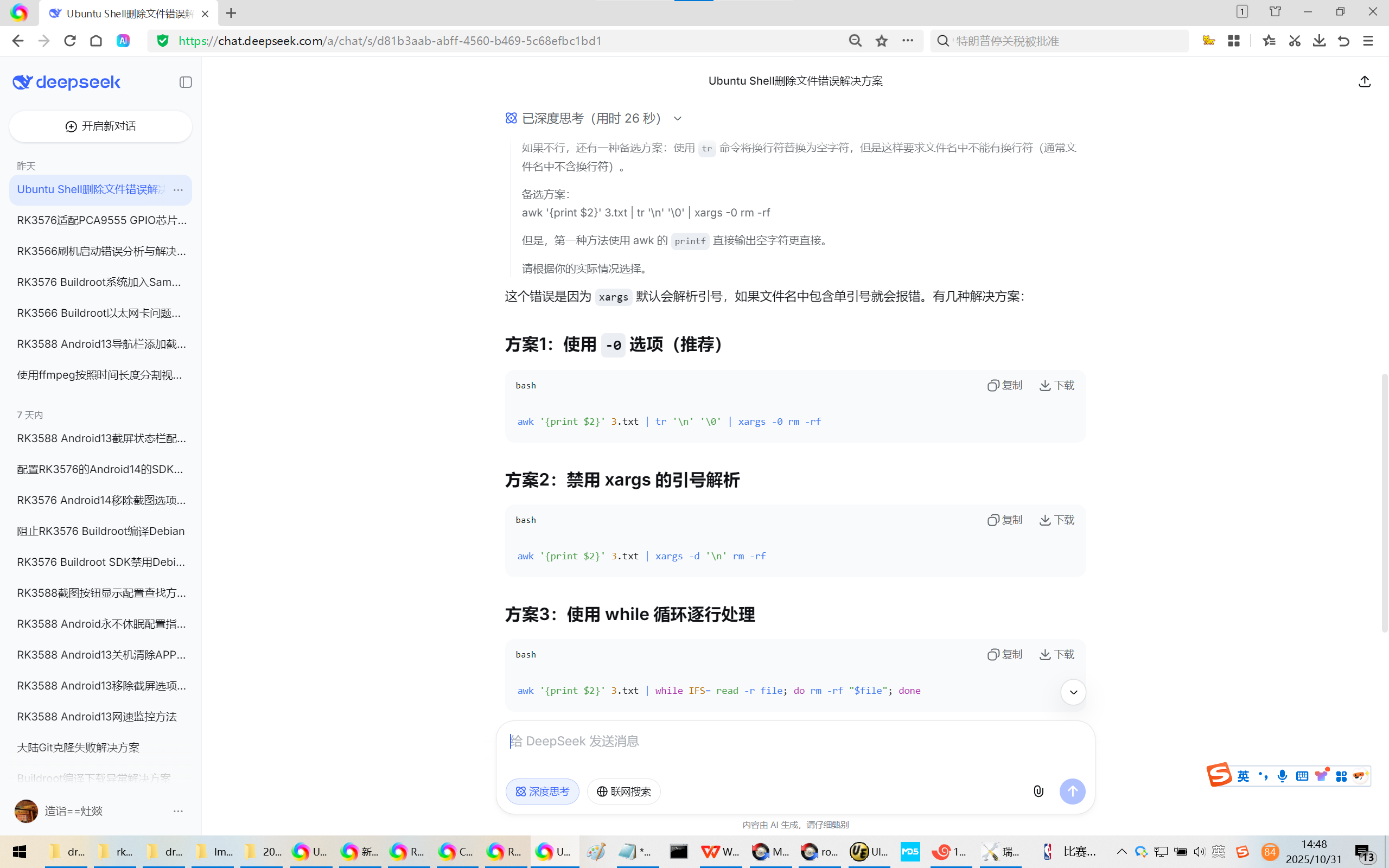
Task: Toggle the 深度思考 mode button
Action: click(x=542, y=791)
